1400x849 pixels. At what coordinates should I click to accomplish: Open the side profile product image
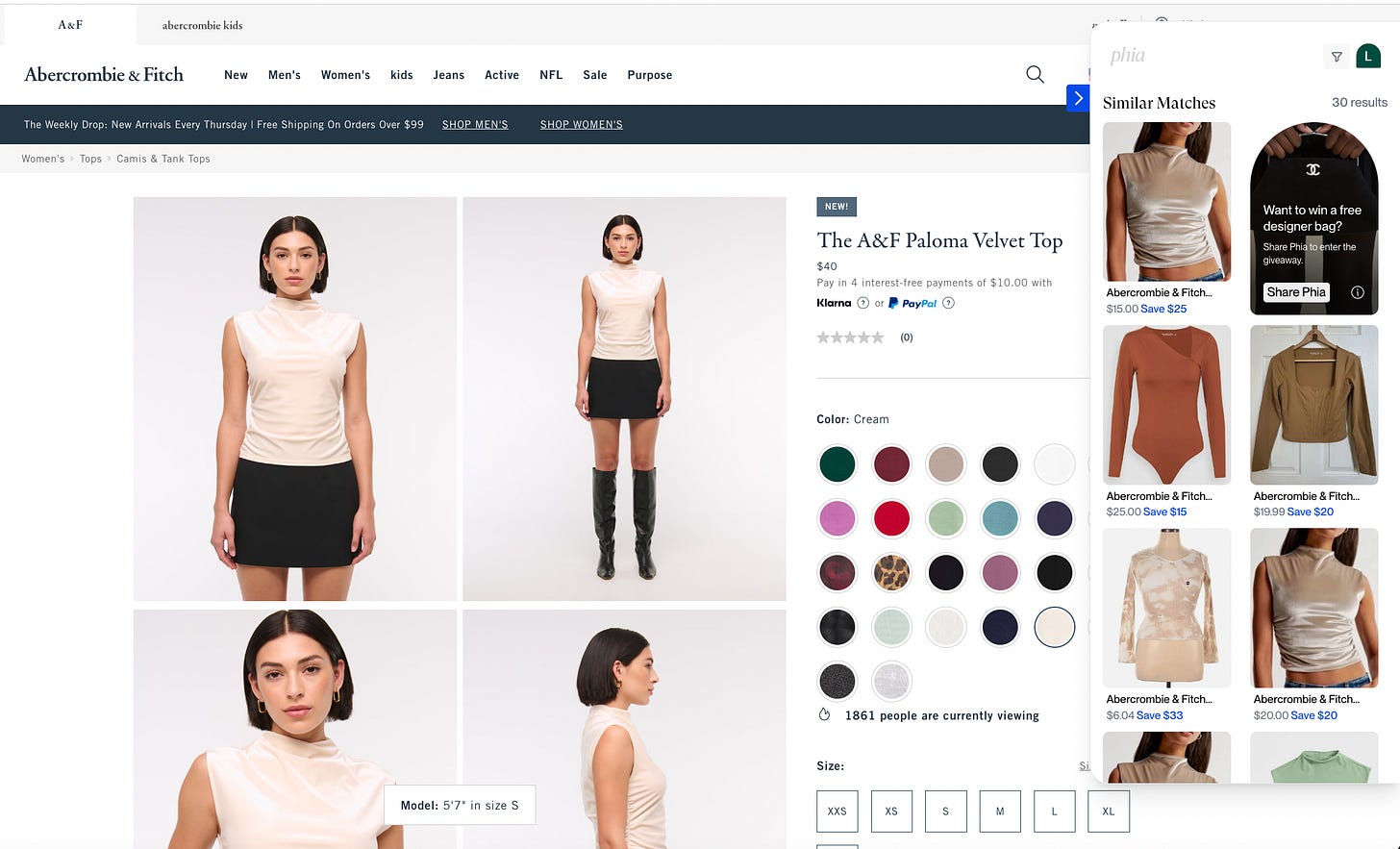[624, 729]
